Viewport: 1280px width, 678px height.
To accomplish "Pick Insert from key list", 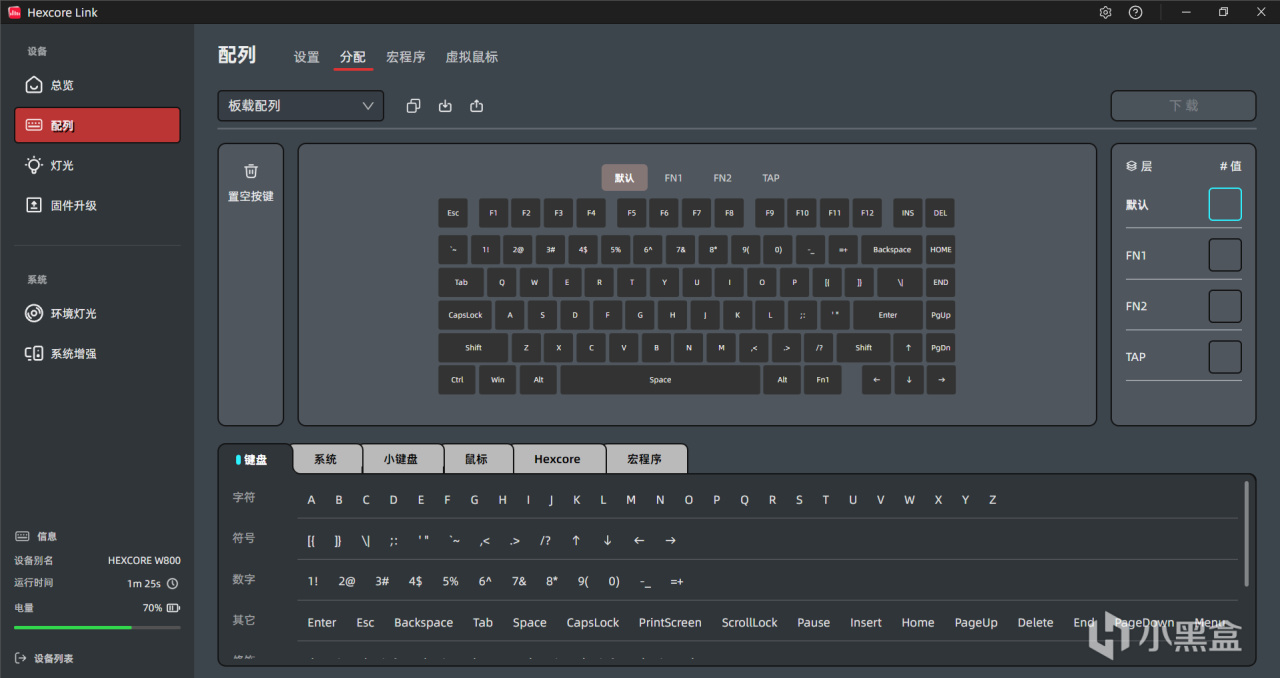I will [x=866, y=622].
